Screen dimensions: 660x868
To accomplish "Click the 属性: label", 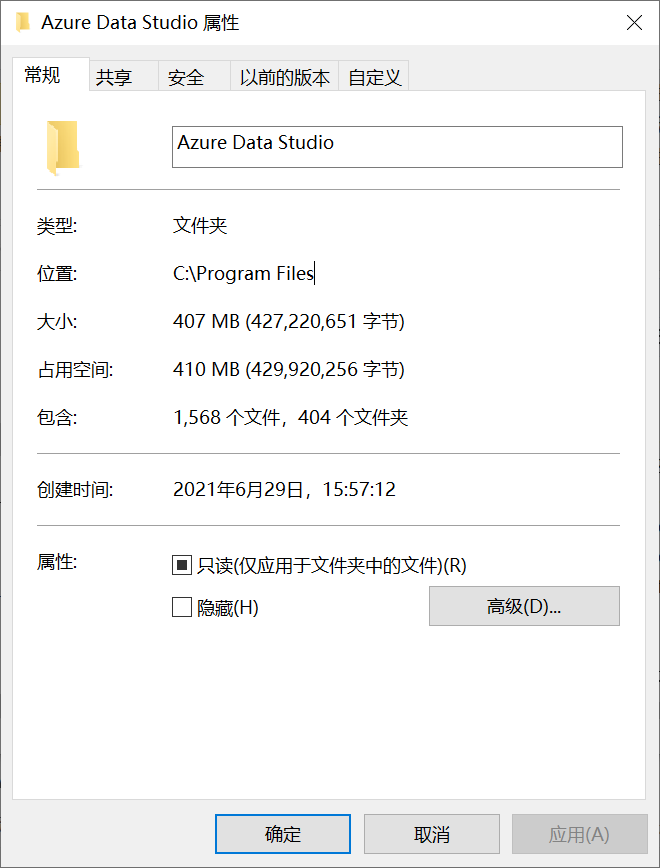I will (57, 562).
